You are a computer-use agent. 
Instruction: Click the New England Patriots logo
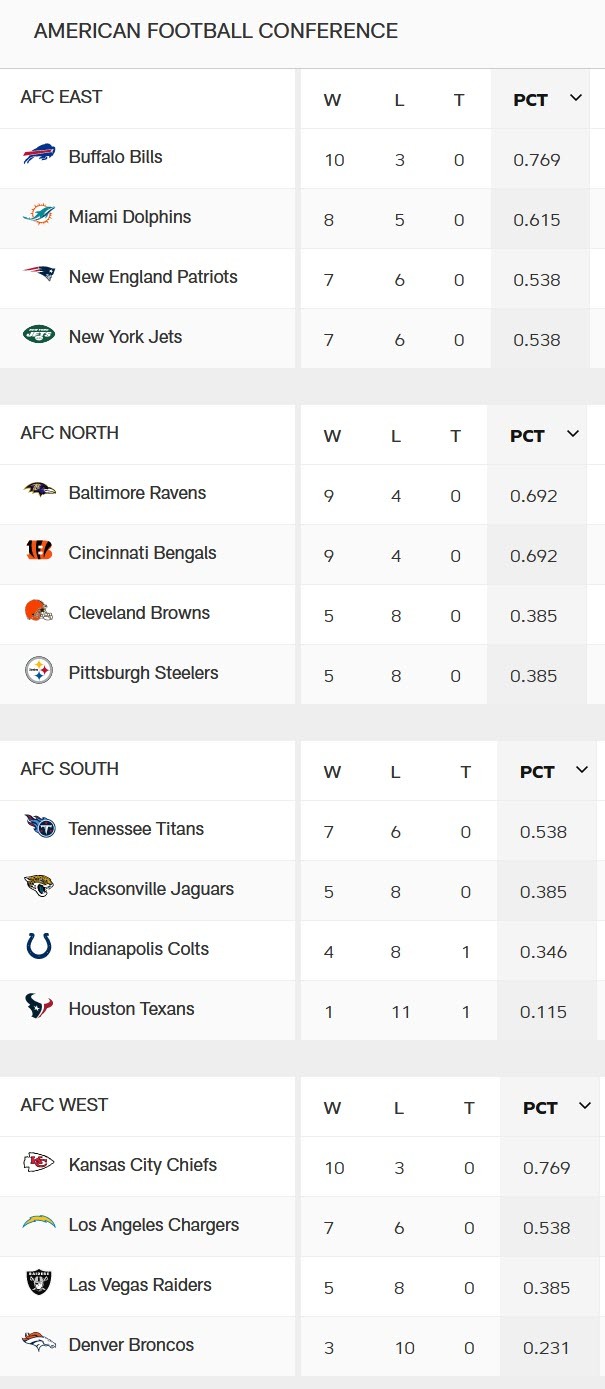point(39,276)
